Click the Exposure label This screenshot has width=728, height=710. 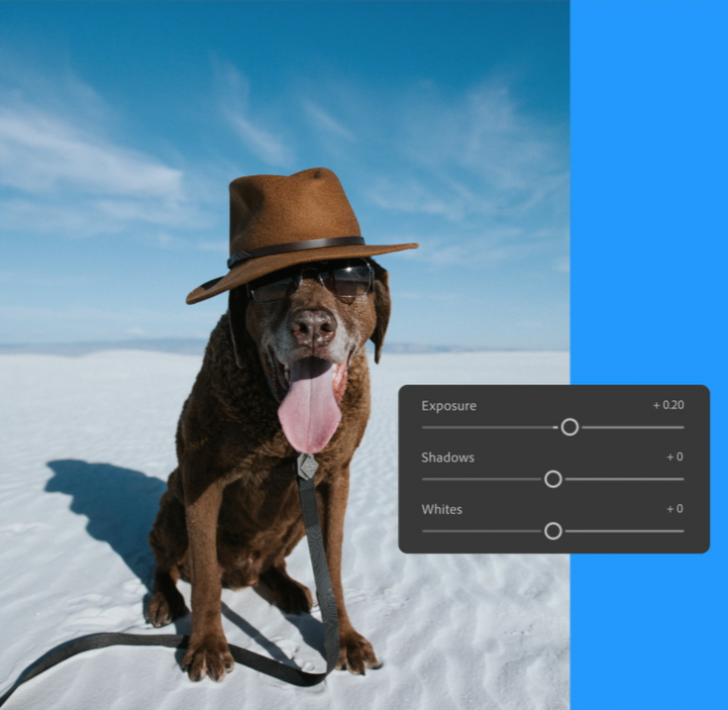[x=448, y=406]
